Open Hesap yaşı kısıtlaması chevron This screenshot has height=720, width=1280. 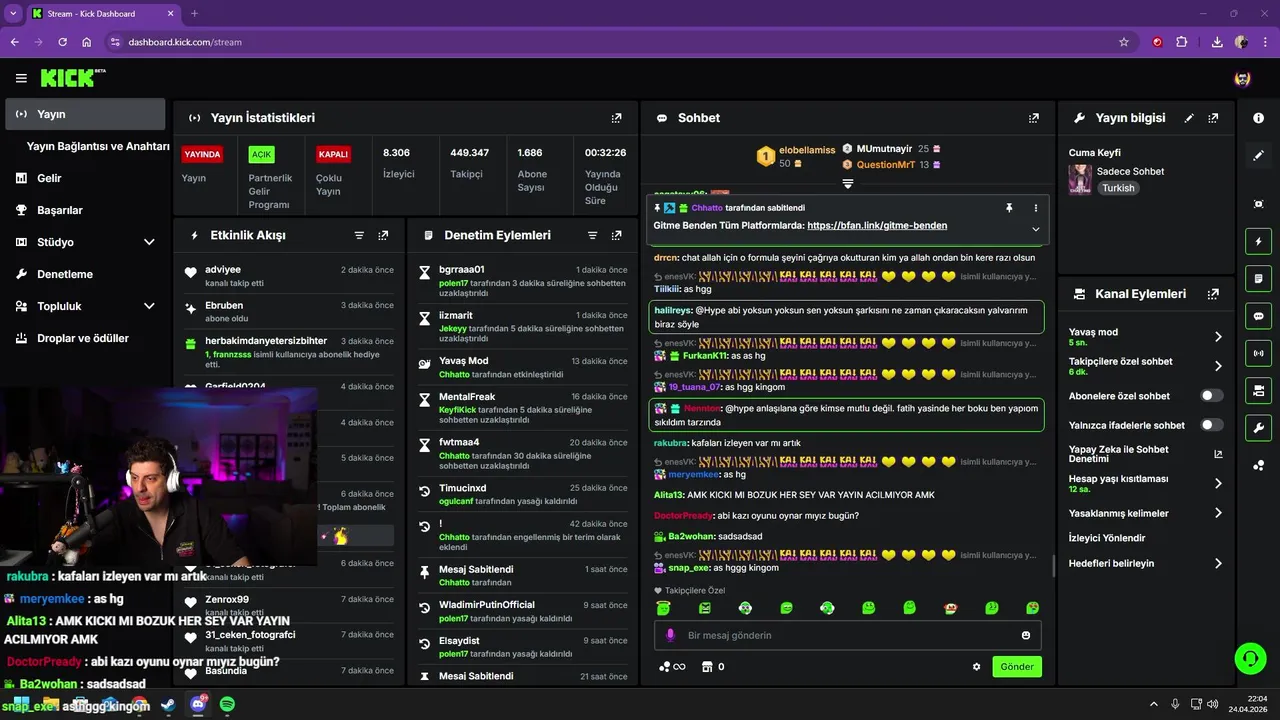click(x=1218, y=483)
